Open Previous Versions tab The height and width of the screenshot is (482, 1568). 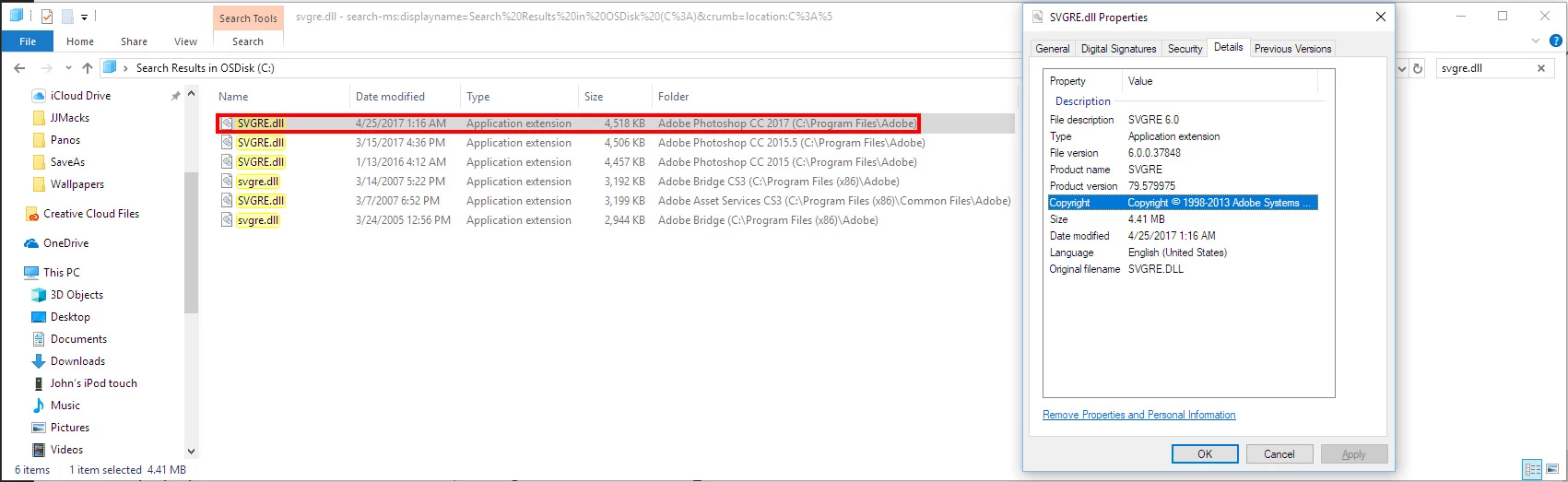point(1292,49)
